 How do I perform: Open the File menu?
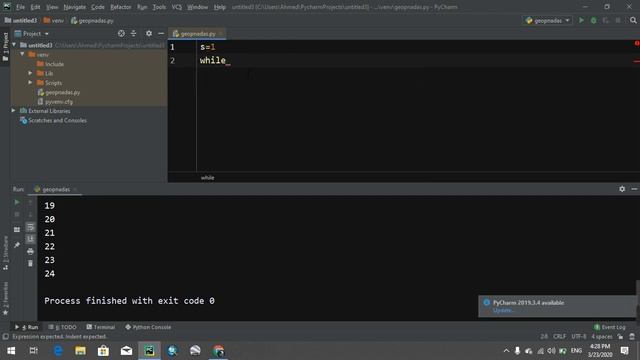click(x=20, y=7)
